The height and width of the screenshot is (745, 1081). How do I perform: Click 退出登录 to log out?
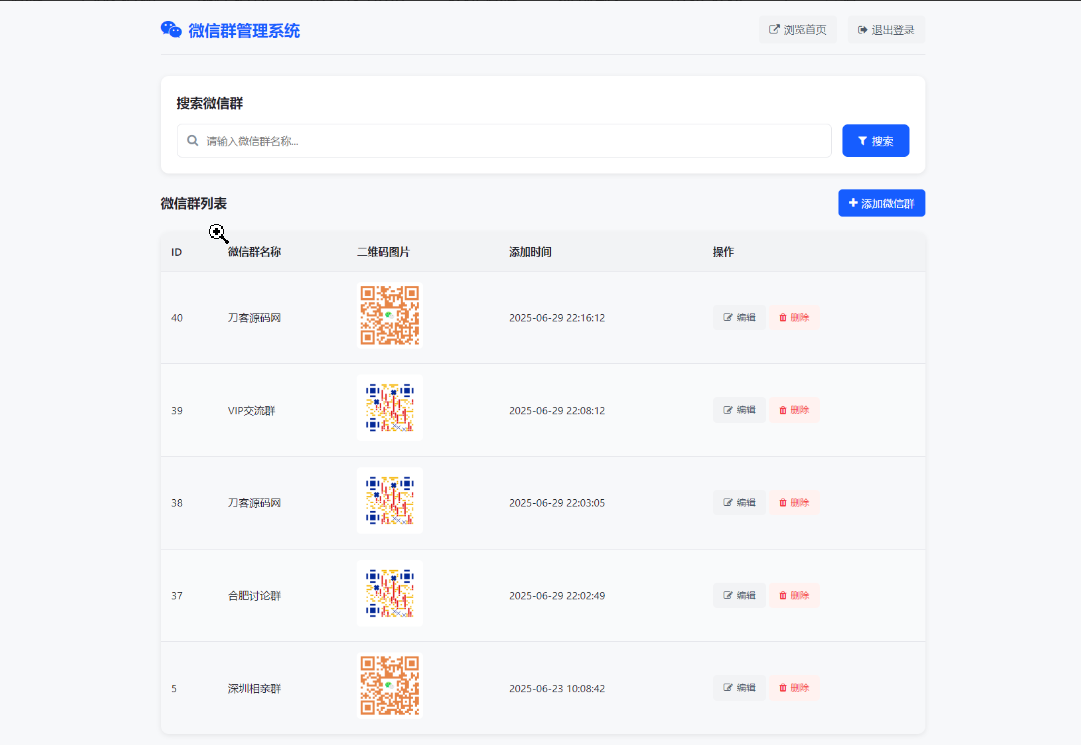(886, 30)
